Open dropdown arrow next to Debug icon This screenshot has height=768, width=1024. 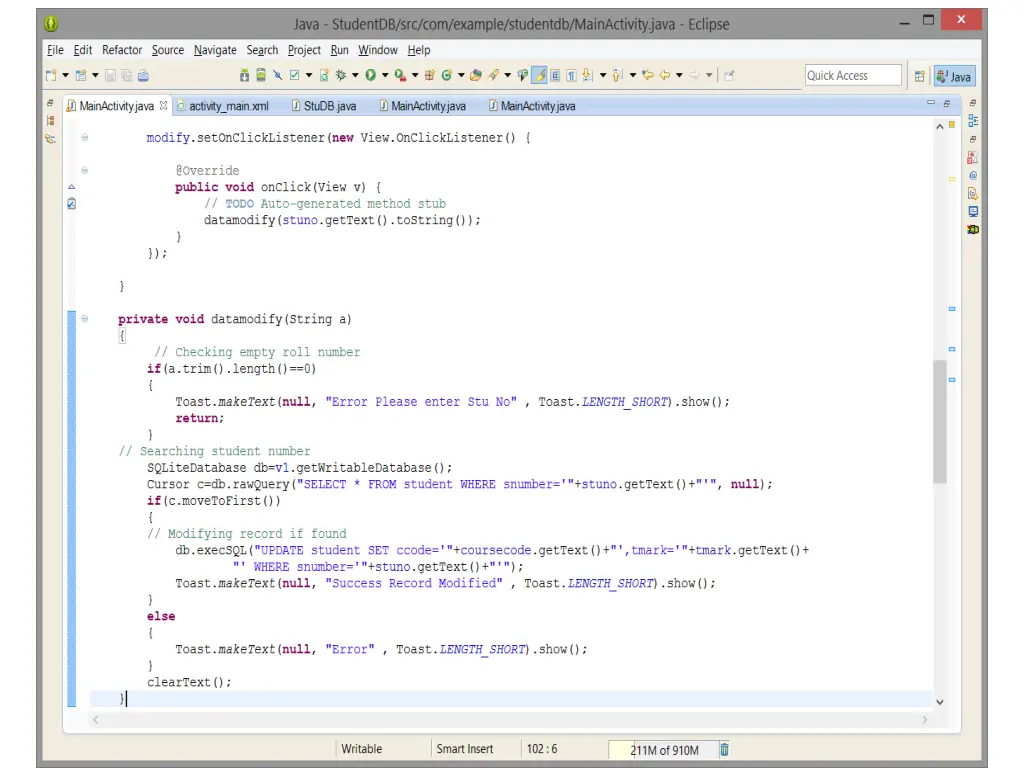click(355, 76)
